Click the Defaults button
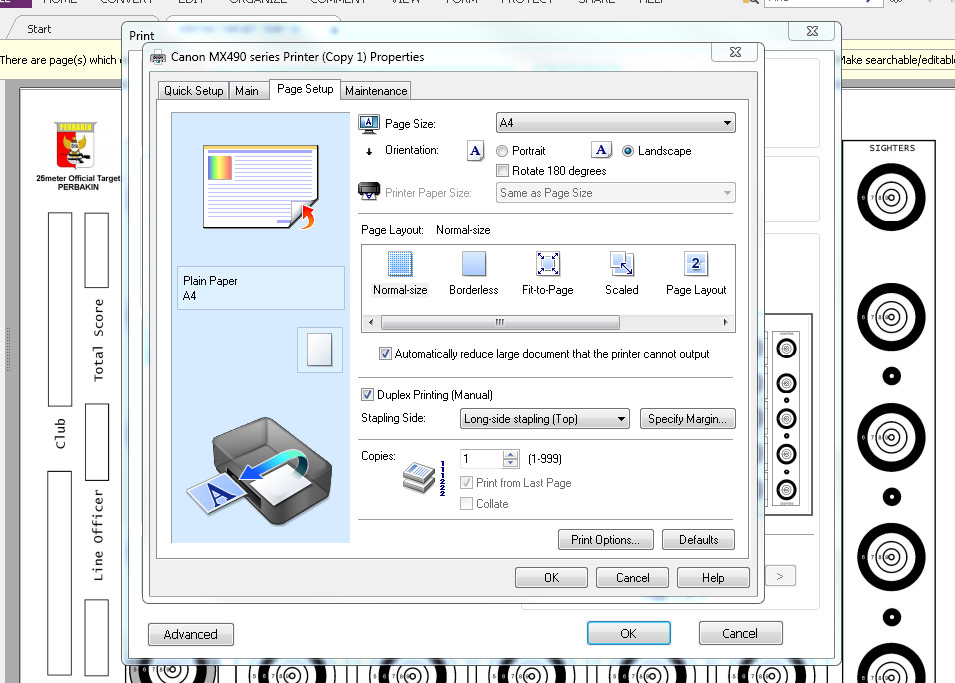The height and width of the screenshot is (683, 955). [x=699, y=540]
